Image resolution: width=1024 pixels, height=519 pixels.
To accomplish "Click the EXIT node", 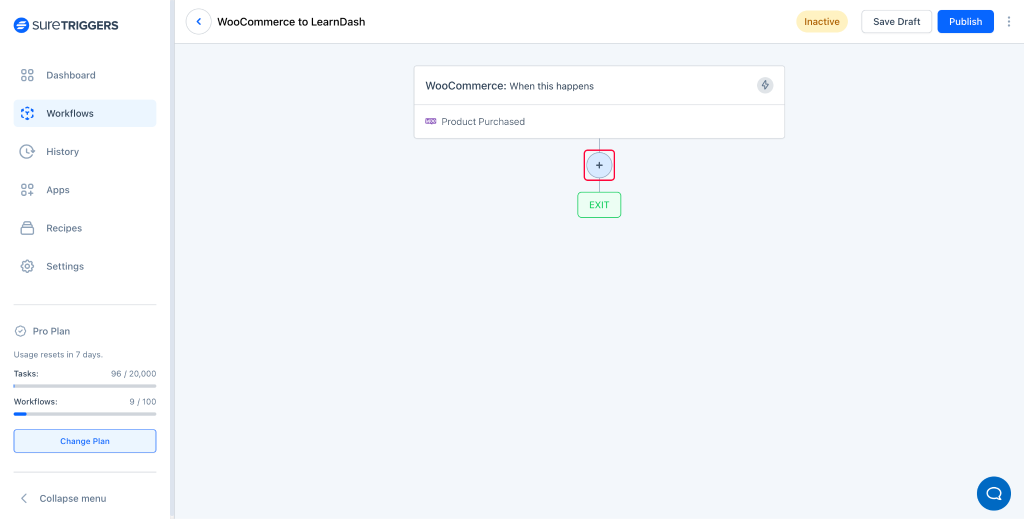I will (x=599, y=205).
